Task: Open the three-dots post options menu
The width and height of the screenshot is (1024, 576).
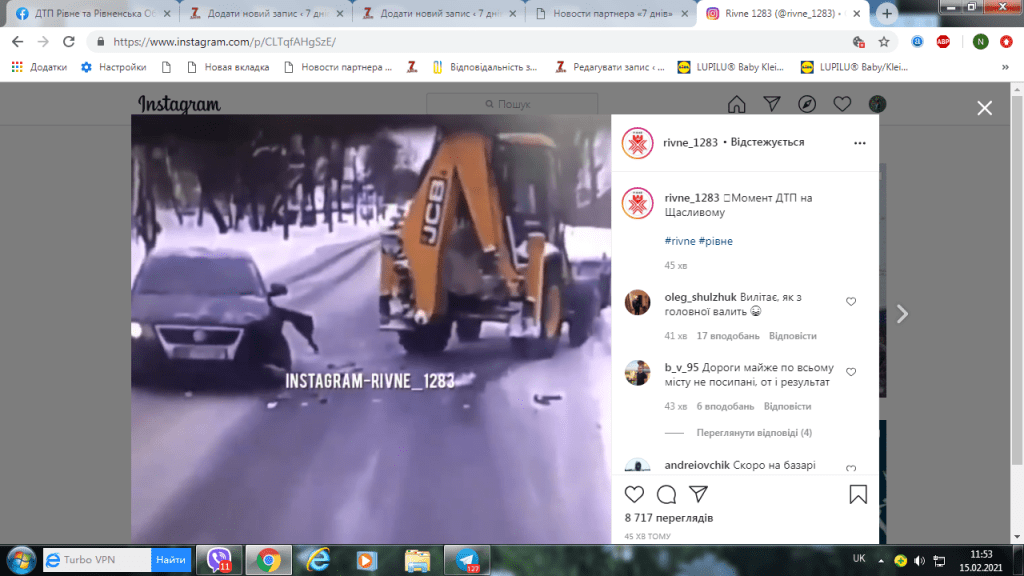Action: point(859,143)
